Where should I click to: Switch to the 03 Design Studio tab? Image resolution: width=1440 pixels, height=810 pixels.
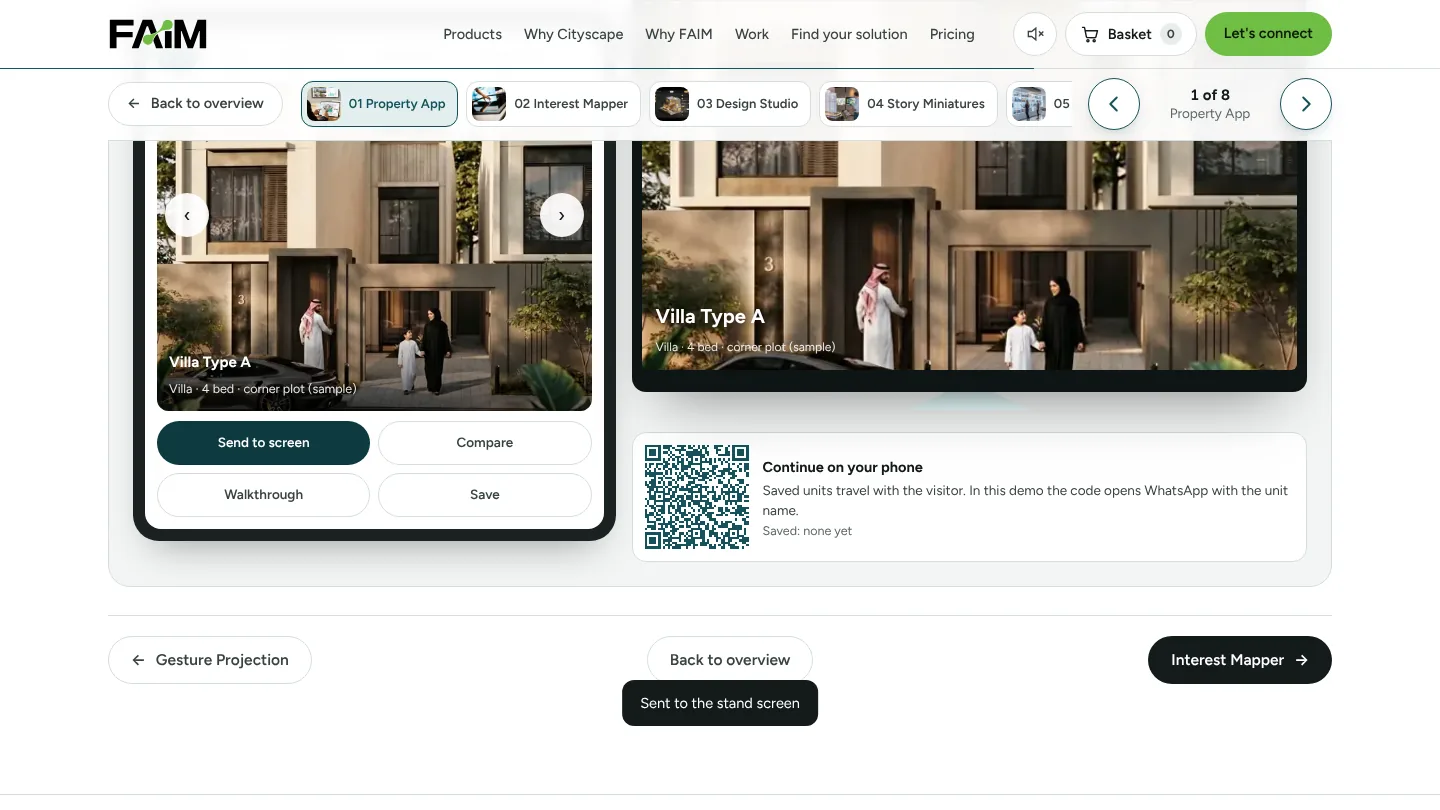(731, 104)
